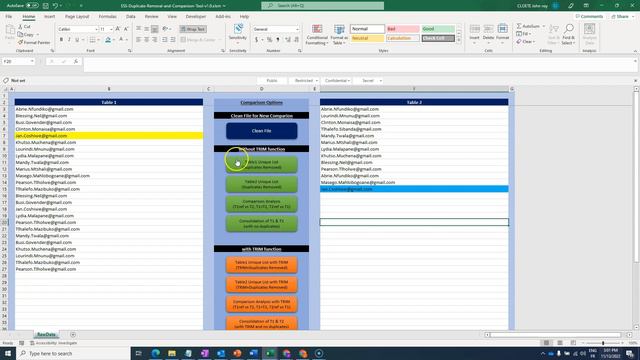Click the Increase Indent icon

pos(173,40)
